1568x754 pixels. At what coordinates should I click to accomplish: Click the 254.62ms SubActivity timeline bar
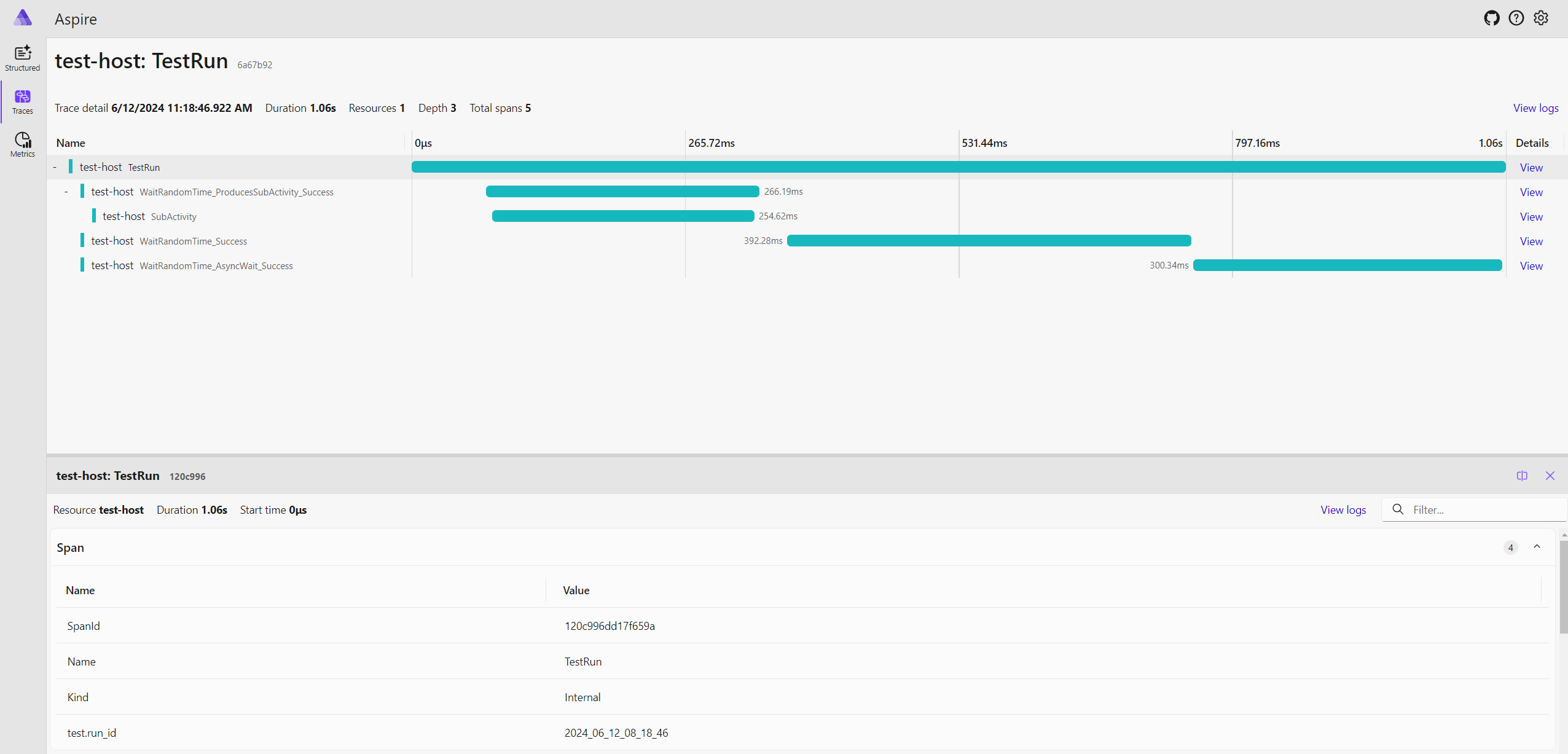pyautogui.click(x=623, y=216)
